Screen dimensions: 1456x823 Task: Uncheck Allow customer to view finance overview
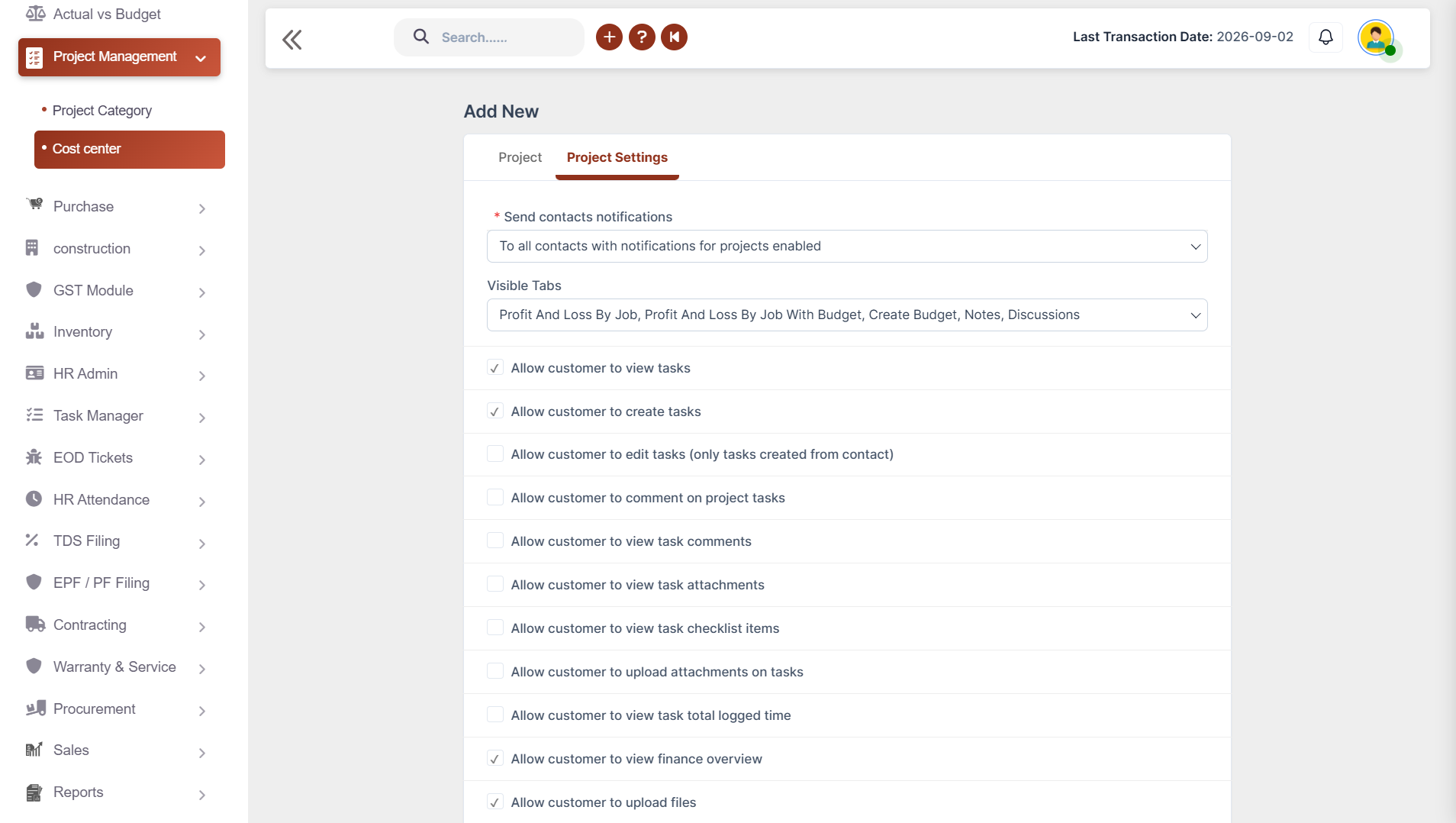[x=494, y=759]
